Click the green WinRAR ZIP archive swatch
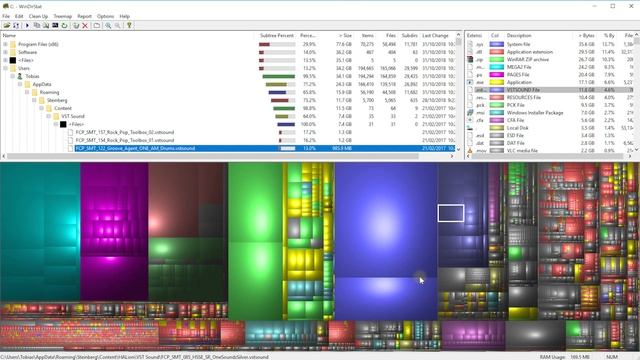This screenshot has height=360, width=640. click(x=497, y=60)
